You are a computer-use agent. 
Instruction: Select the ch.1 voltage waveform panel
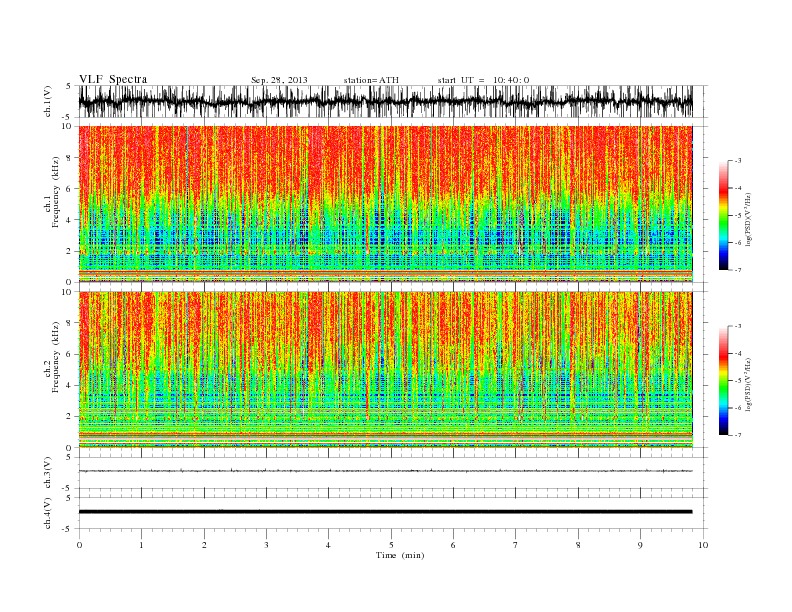pyautogui.click(x=393, y=101)
